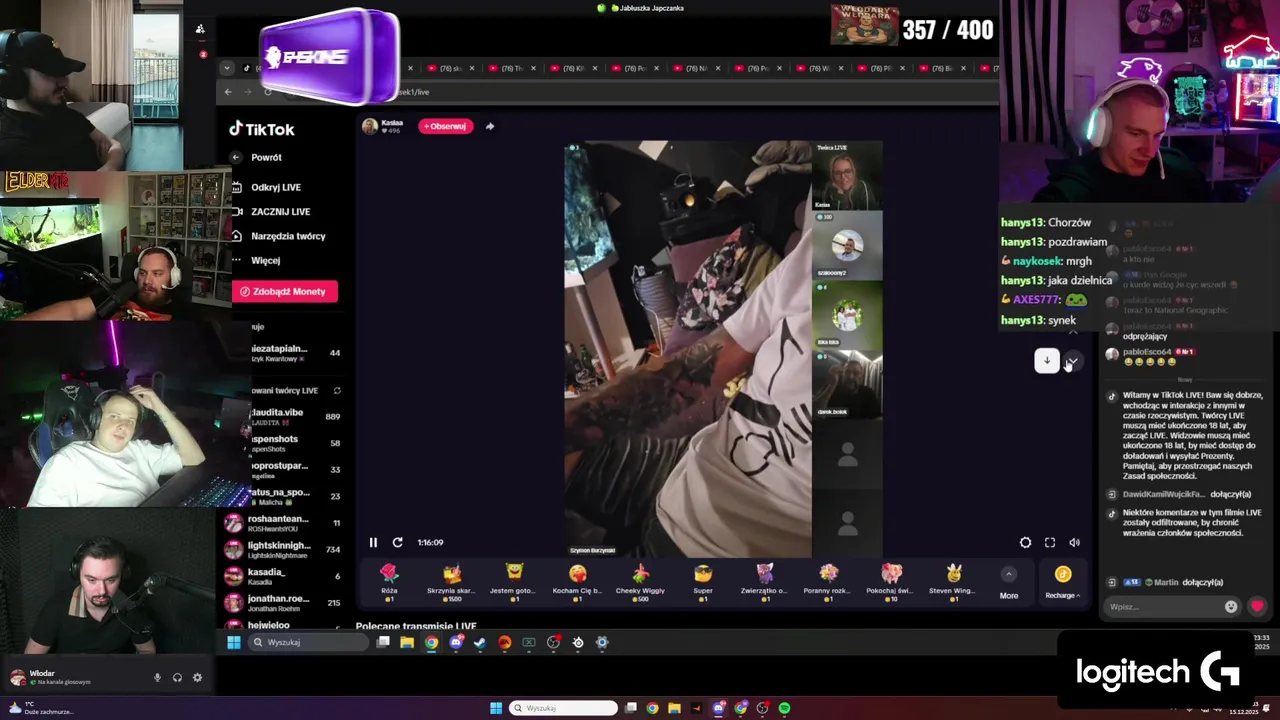The image size is (1280, 720).
Task: Open Discord user settings gear
Action: click(197, 677)
